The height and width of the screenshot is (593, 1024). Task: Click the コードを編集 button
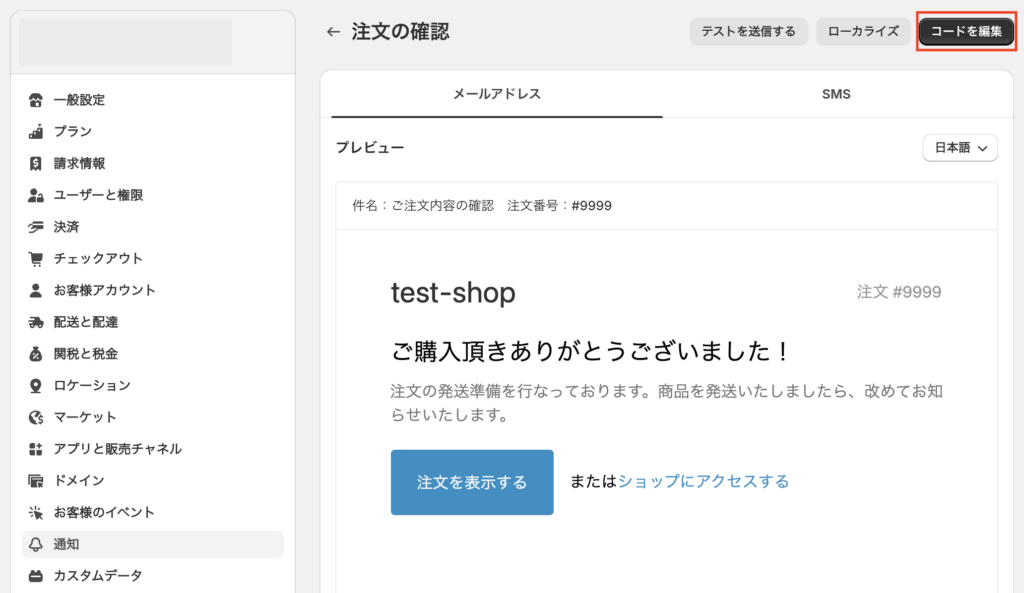966,31
